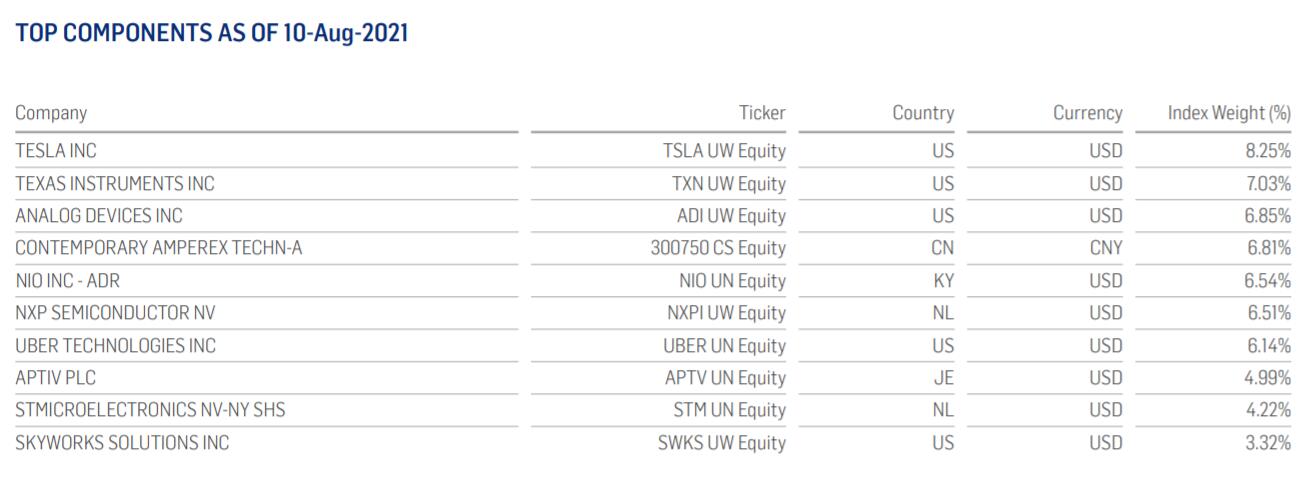Click the JE country code cell

point(944,378)
